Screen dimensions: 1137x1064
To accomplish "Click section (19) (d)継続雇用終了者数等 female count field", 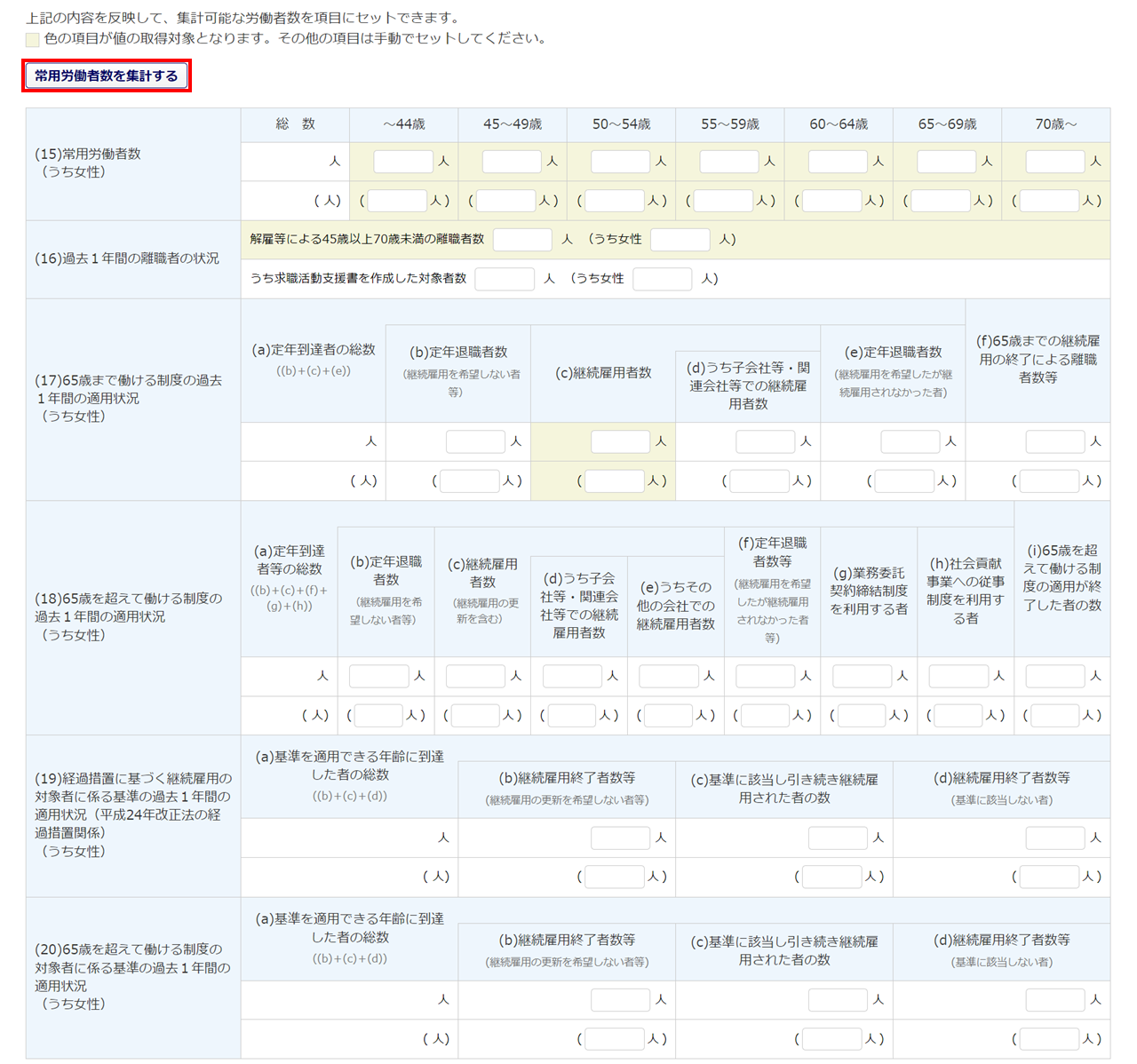I will [1049, 877].
